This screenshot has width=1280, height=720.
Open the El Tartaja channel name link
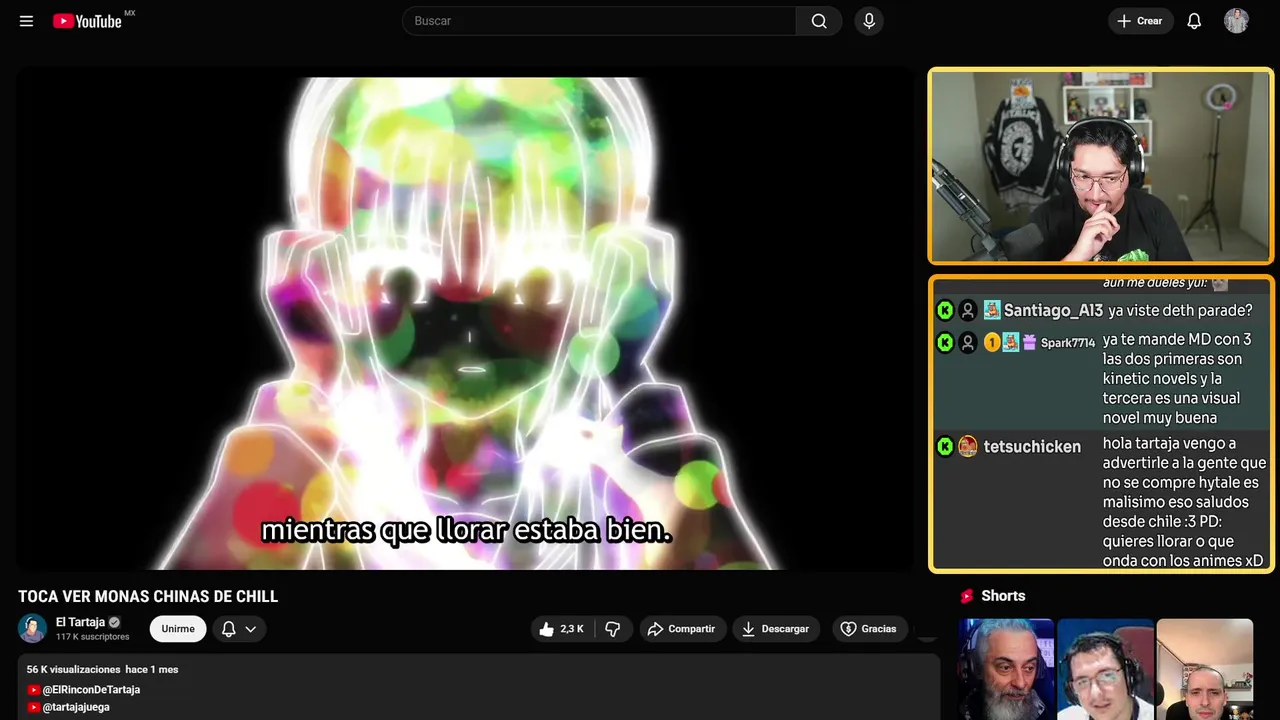coord(80,622)
